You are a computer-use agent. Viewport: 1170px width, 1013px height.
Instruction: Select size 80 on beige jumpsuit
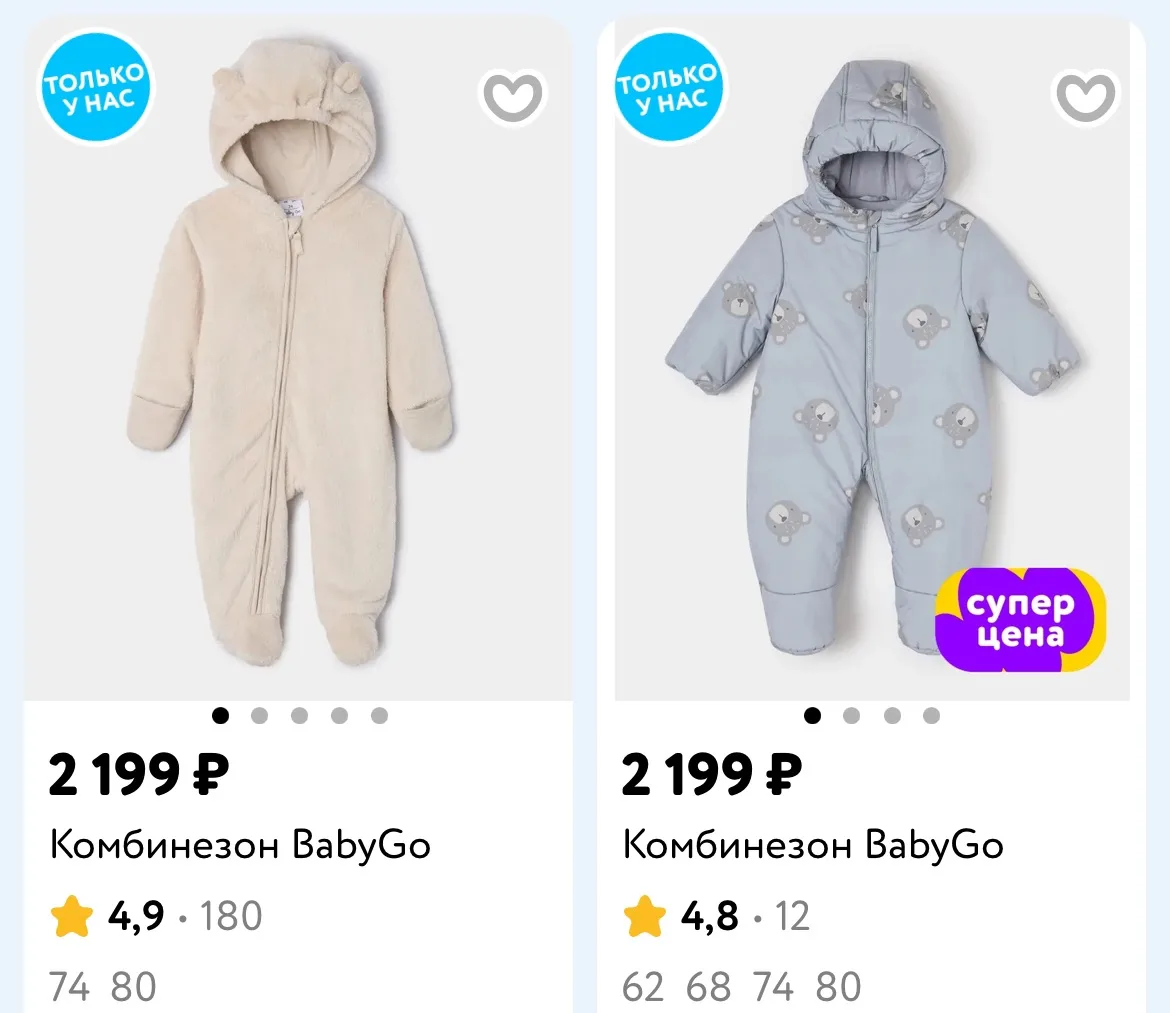coord(134,987)
